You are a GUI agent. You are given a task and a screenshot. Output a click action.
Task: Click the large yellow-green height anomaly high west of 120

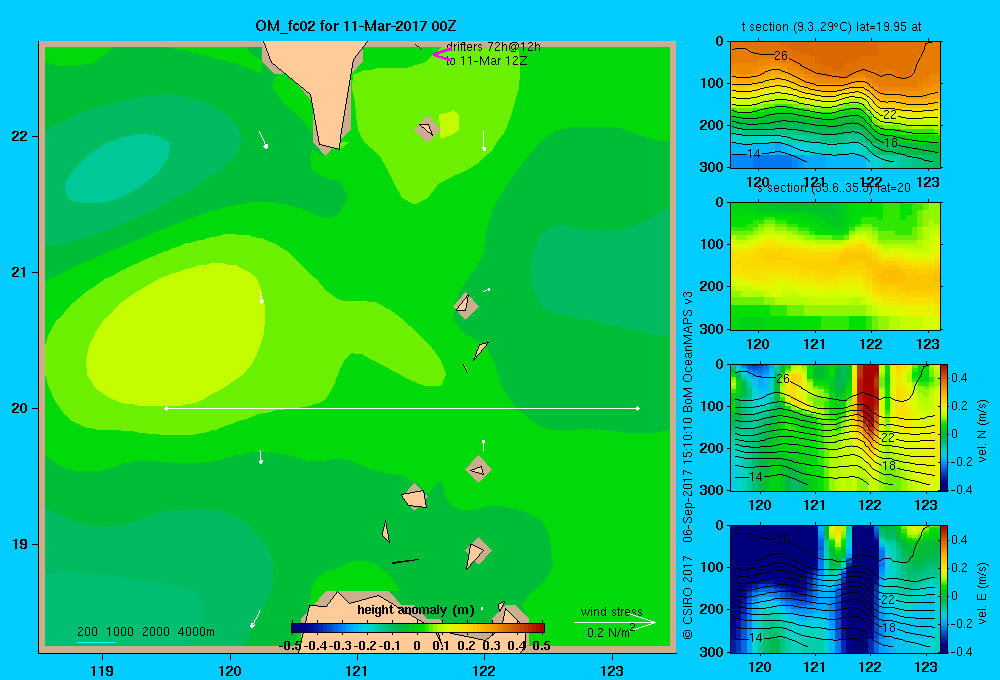(175, 335)
